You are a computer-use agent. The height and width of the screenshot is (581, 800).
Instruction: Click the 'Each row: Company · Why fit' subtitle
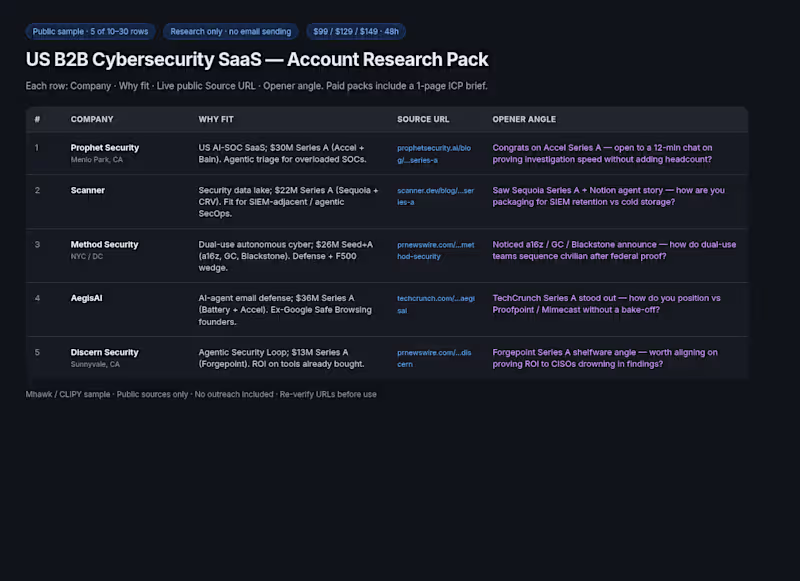[x=257, y=86]
